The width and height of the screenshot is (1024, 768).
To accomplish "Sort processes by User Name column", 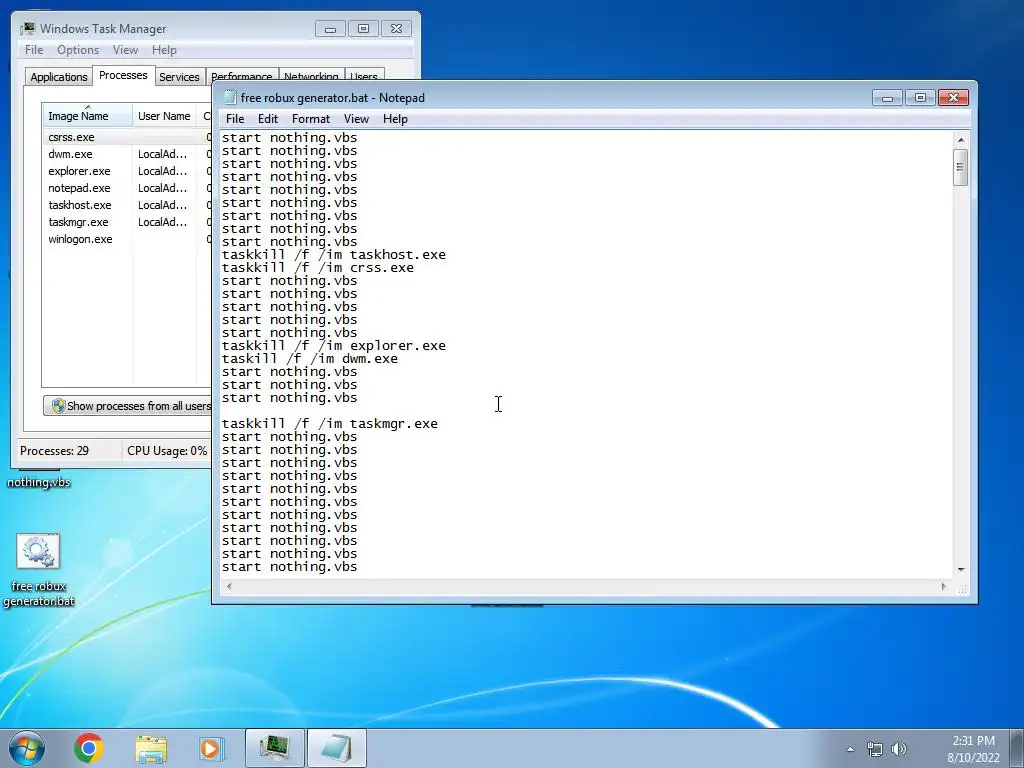I will [x=164, y=116].
